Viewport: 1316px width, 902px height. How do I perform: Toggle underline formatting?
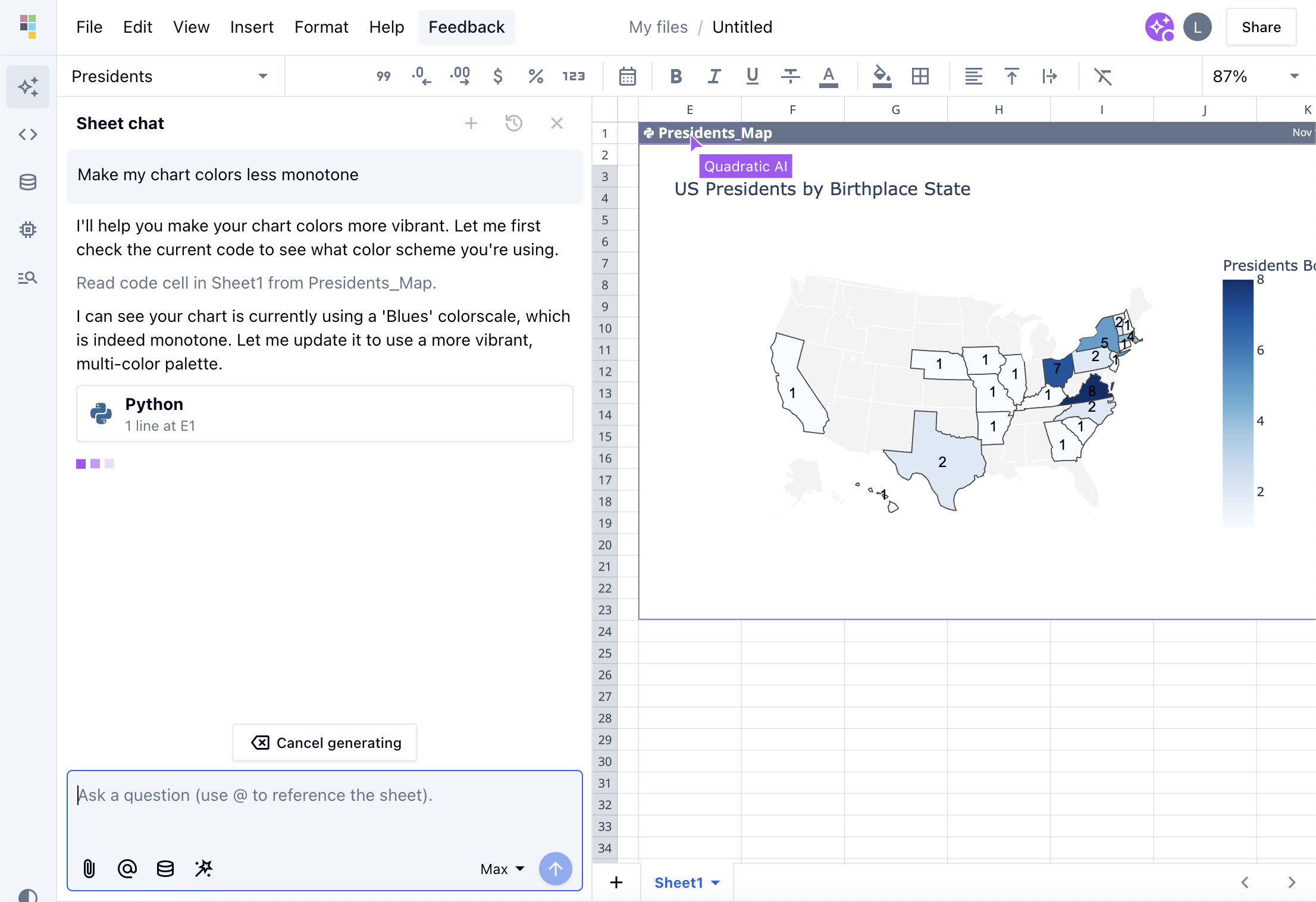(x=752, y=76)
